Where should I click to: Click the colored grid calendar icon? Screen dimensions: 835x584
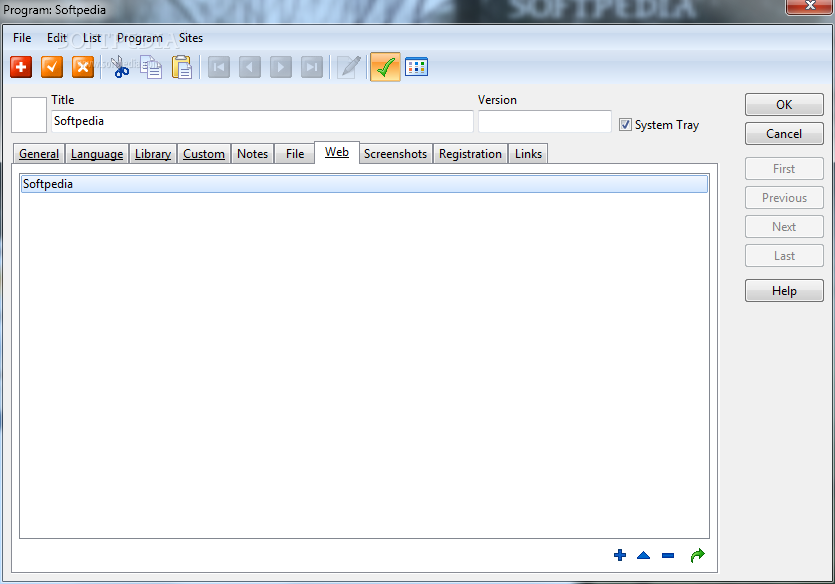coord(416,67)
